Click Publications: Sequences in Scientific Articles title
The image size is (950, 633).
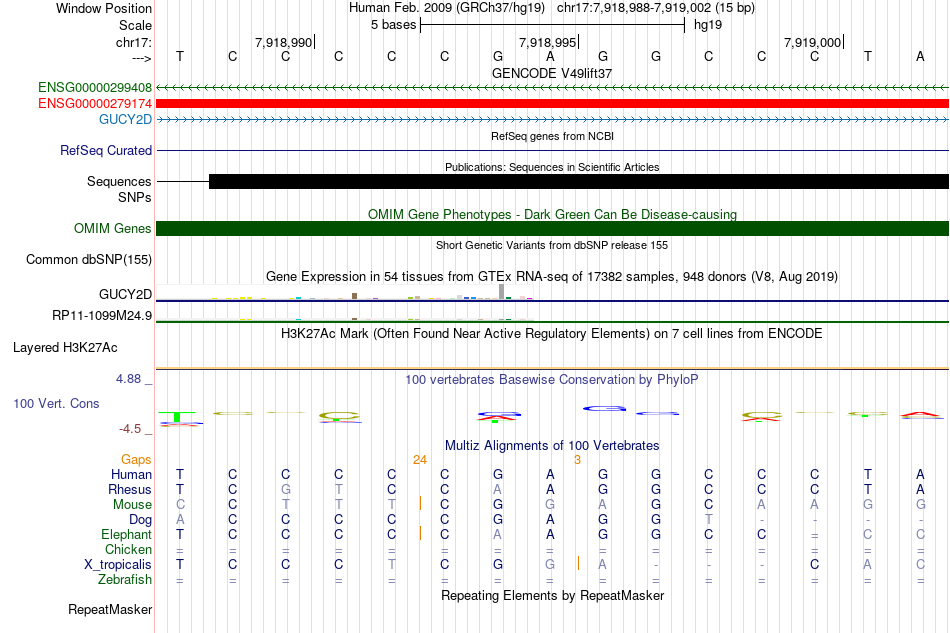552,167
